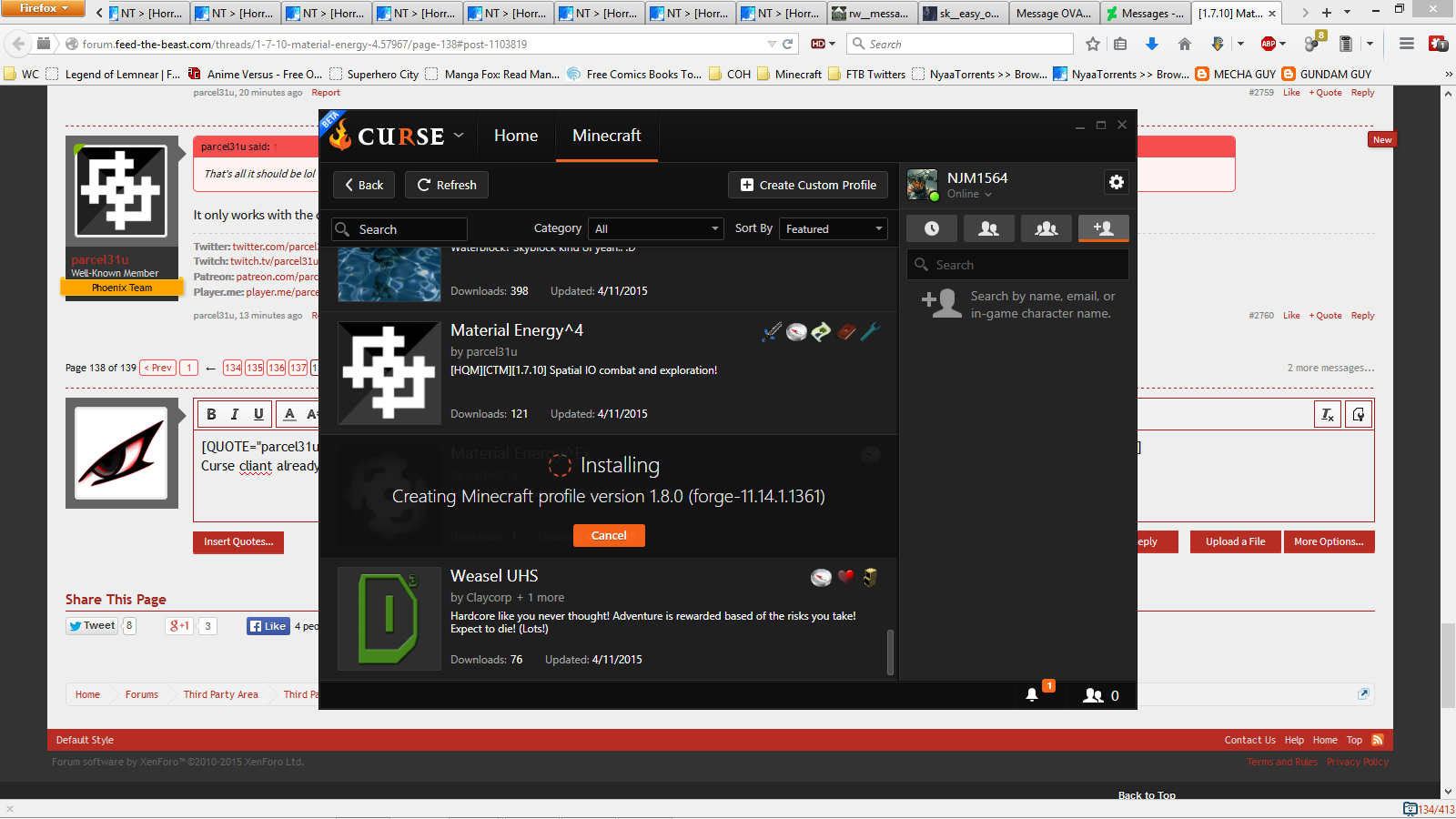Open notifications bell in Curse footer
The image size is (1456, 819).
coord(1032,694)
